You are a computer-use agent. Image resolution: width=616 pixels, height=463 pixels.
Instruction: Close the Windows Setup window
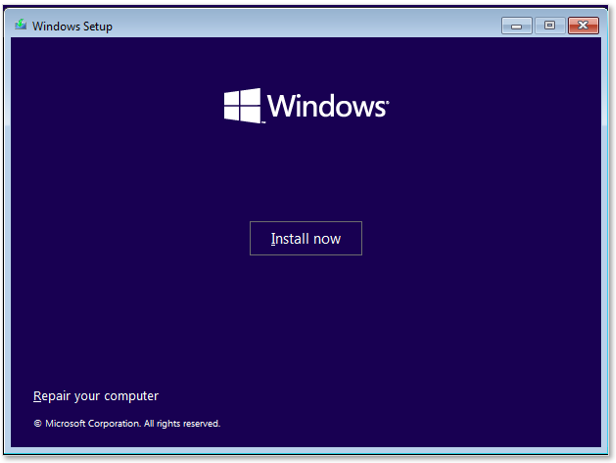point(583,26)
